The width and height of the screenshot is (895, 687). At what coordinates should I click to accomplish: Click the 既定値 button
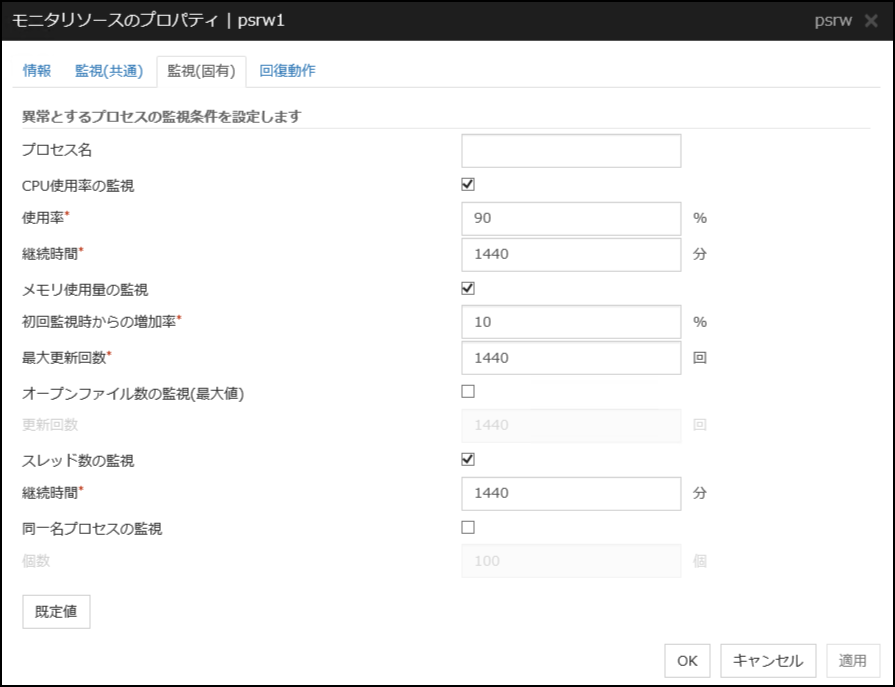click(x=55, y=611)
